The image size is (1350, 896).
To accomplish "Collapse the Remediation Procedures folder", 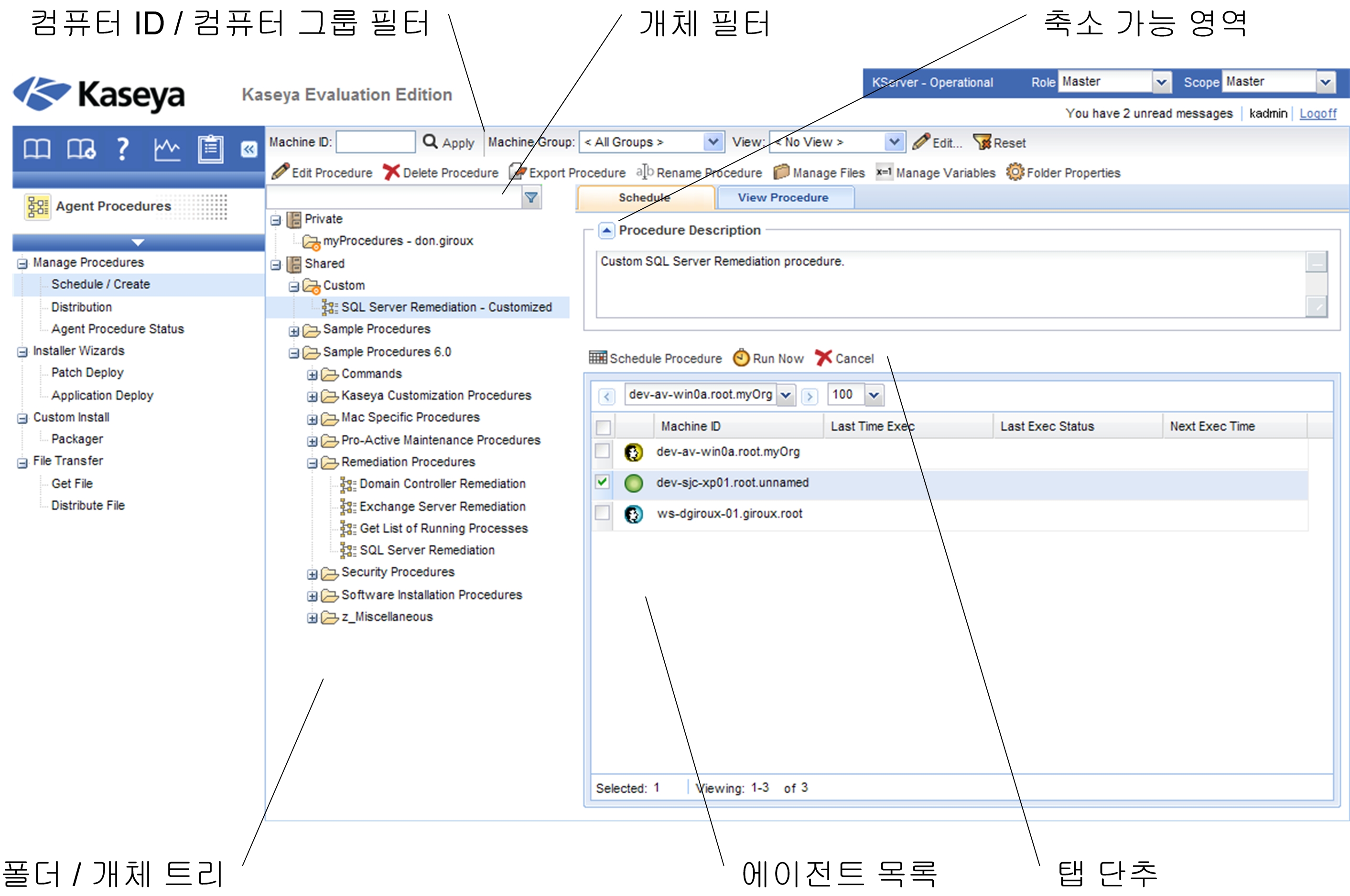I will click(x=312, y=464).
